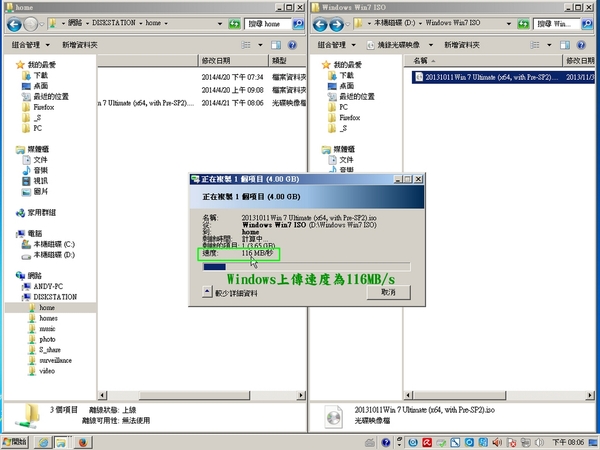Click Forward arrow in home window

(x=31, y=24)
